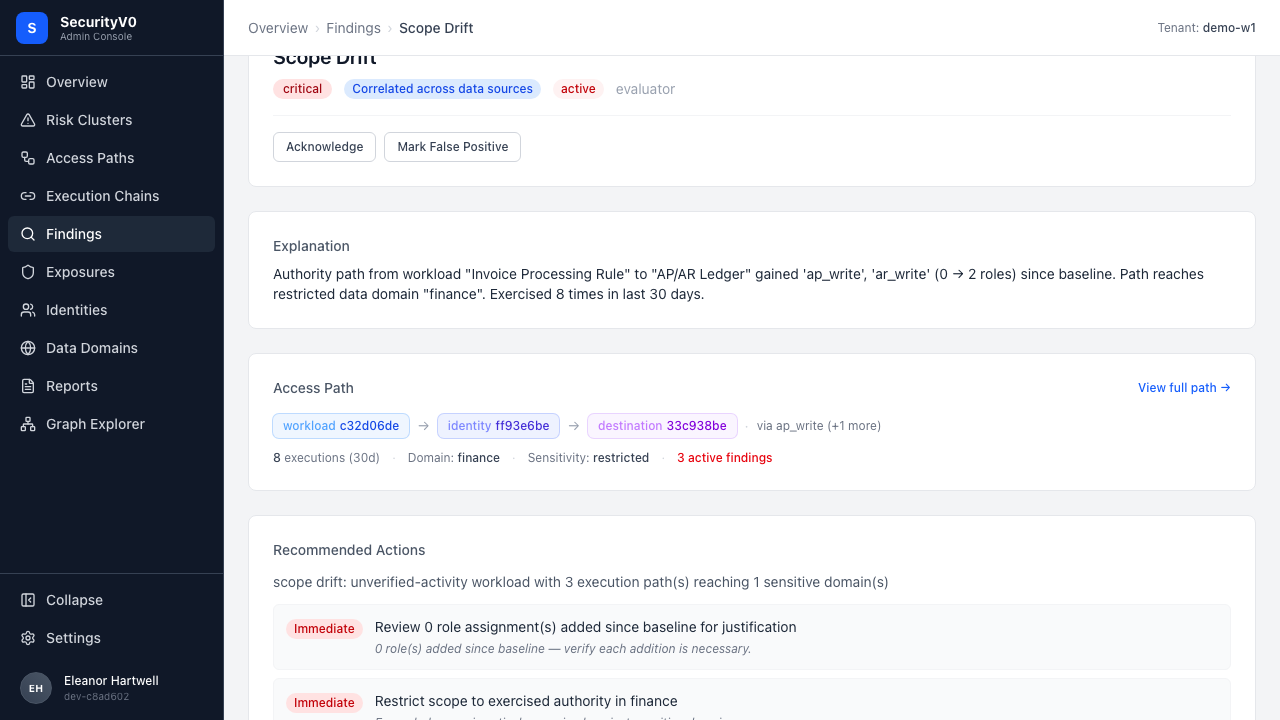1280x720 pixels.
Task: Click the Risk Clusters warning triangle icon
Action: tap(28, 120)
